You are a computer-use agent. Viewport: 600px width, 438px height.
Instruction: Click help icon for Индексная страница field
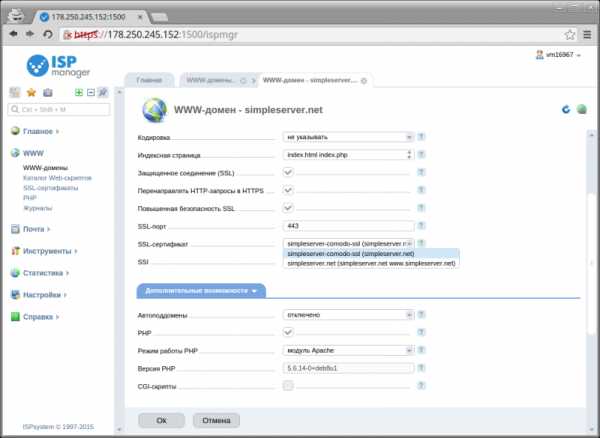click(x=421, y=155)
